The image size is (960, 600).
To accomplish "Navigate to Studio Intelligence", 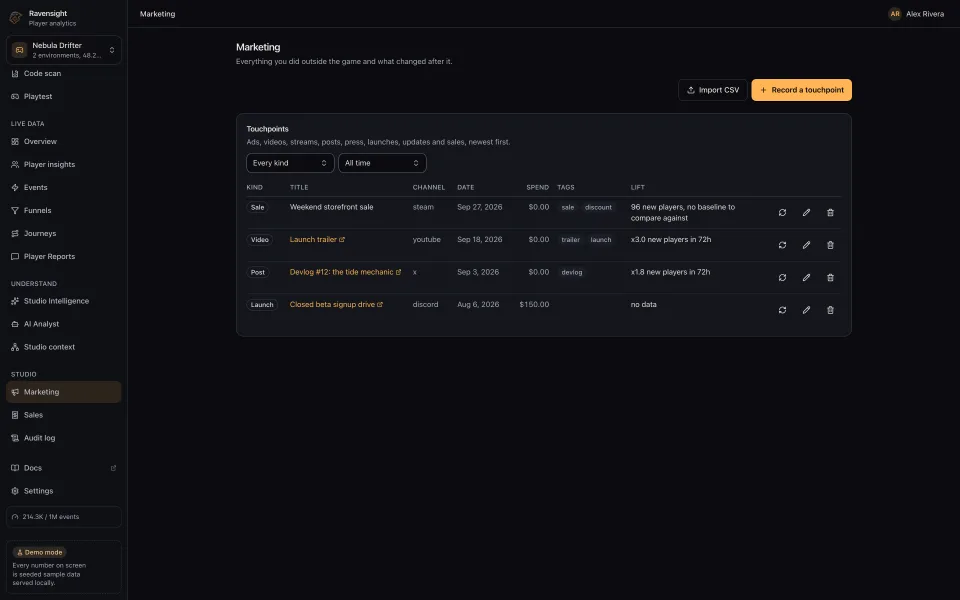I will point(64,301).
